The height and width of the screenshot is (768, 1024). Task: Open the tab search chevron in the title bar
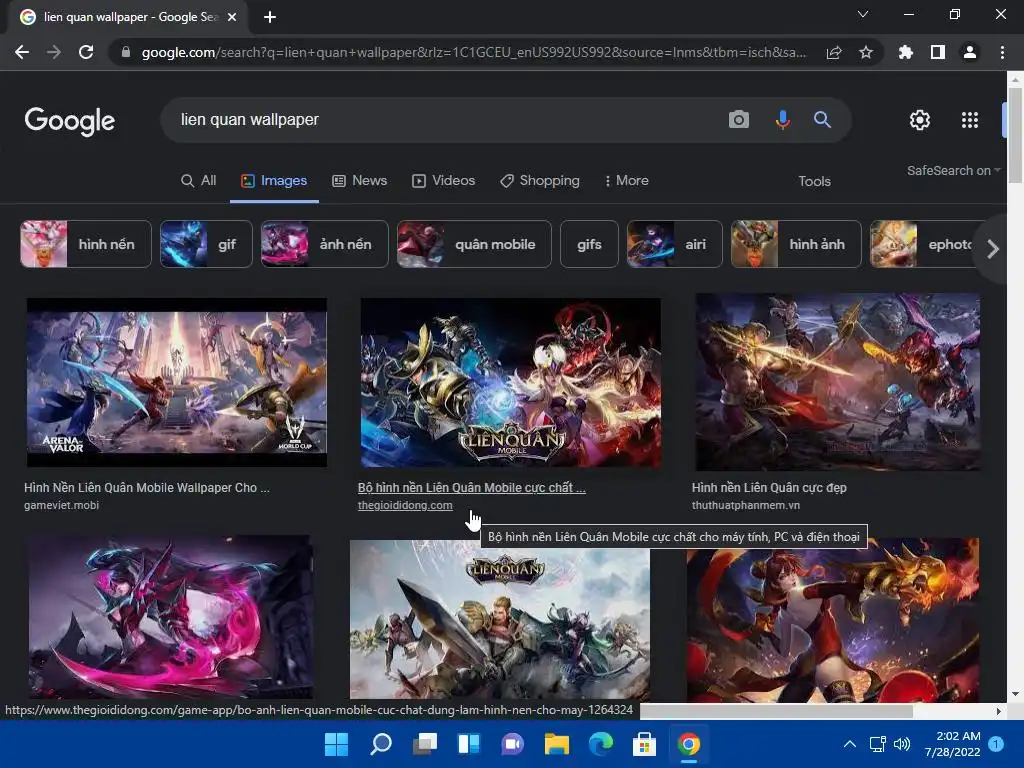[863, 14]
